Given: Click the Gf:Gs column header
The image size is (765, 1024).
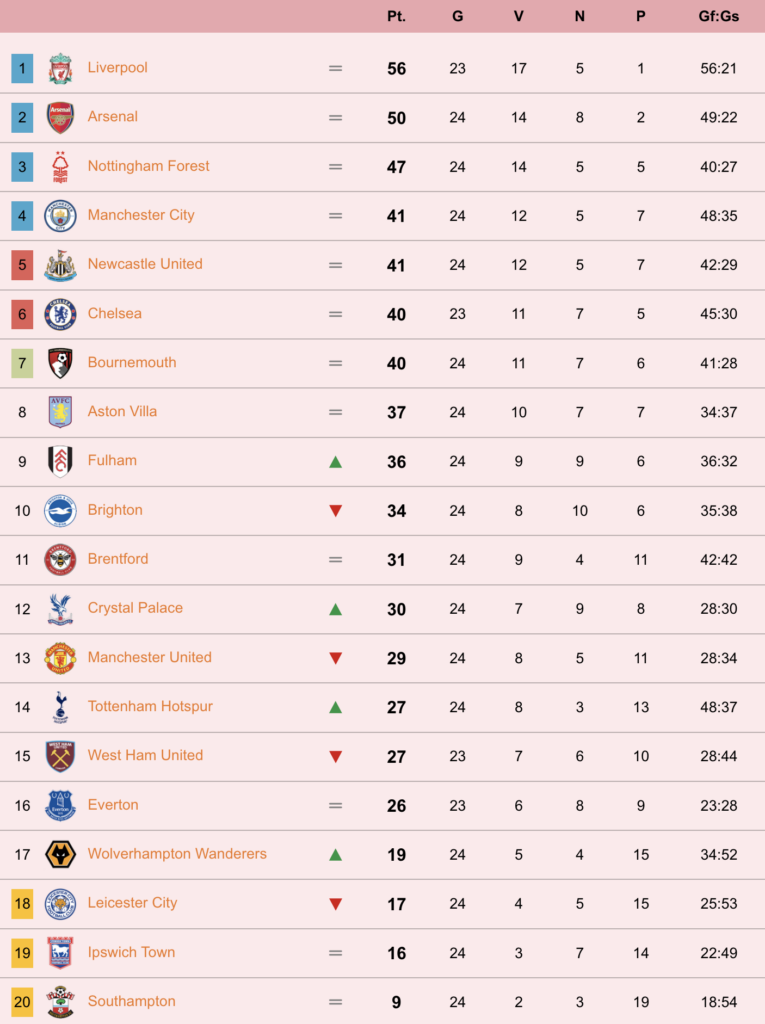Looking at the screenshot, I should coord(719,16).
